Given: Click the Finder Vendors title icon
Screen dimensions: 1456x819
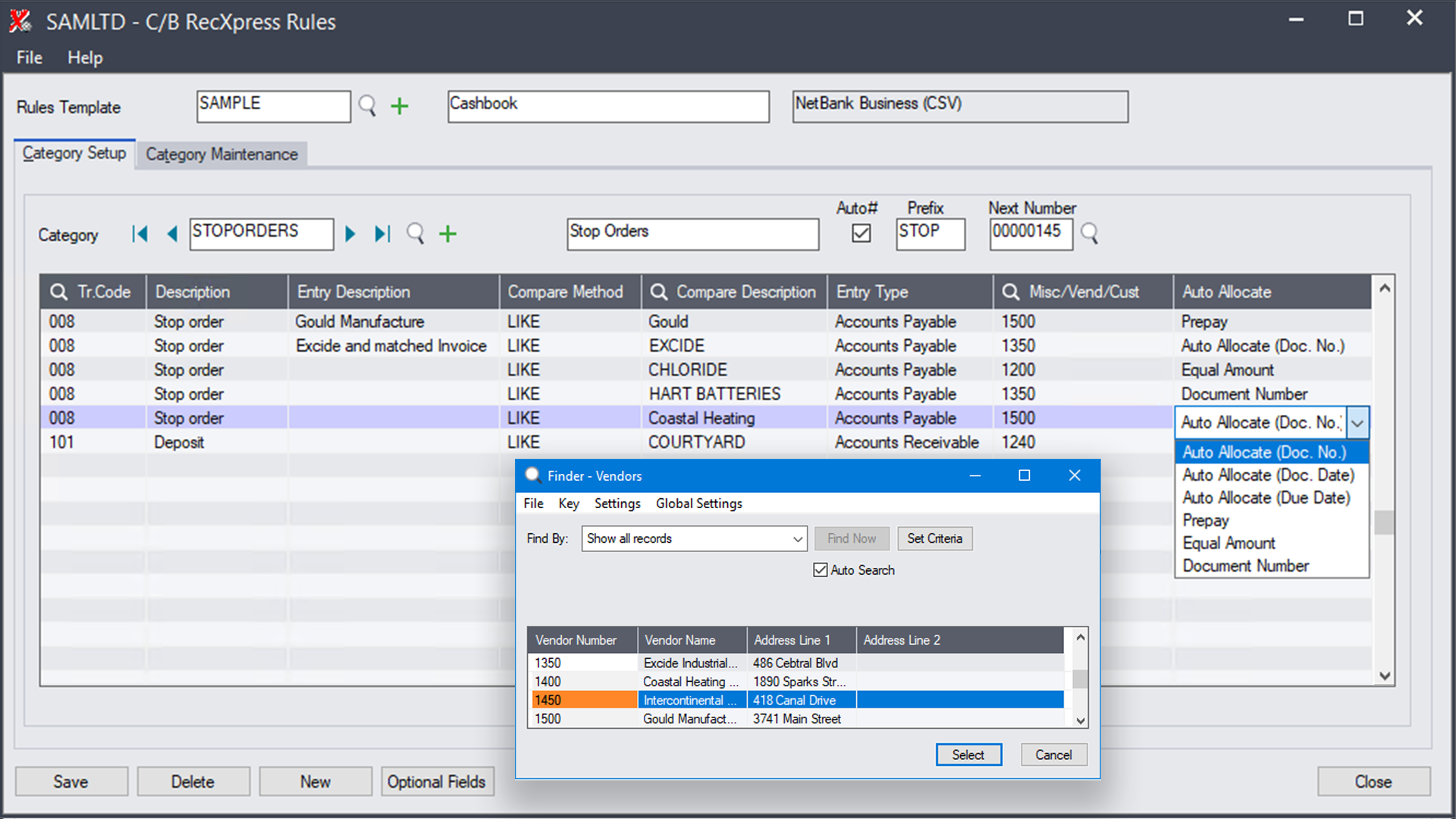Looking at the screenshot, I should click(x=532, y=475).
